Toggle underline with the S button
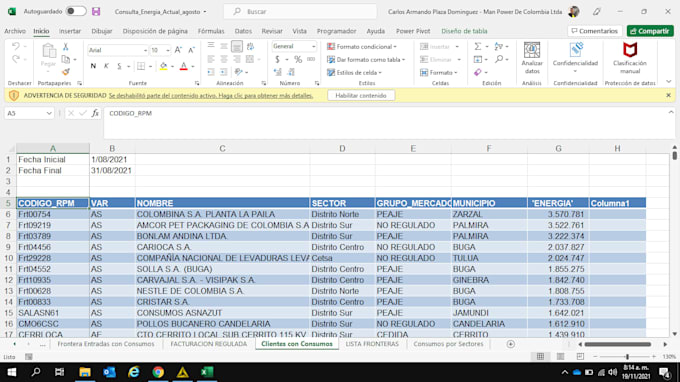 [x=119, y=66]
